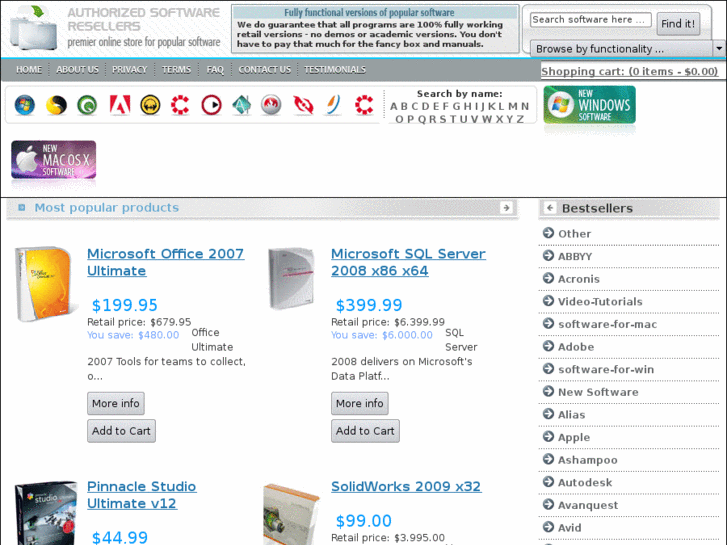
Task: Click the red Adobe logo icon
Action: click(x=120, y=105)
